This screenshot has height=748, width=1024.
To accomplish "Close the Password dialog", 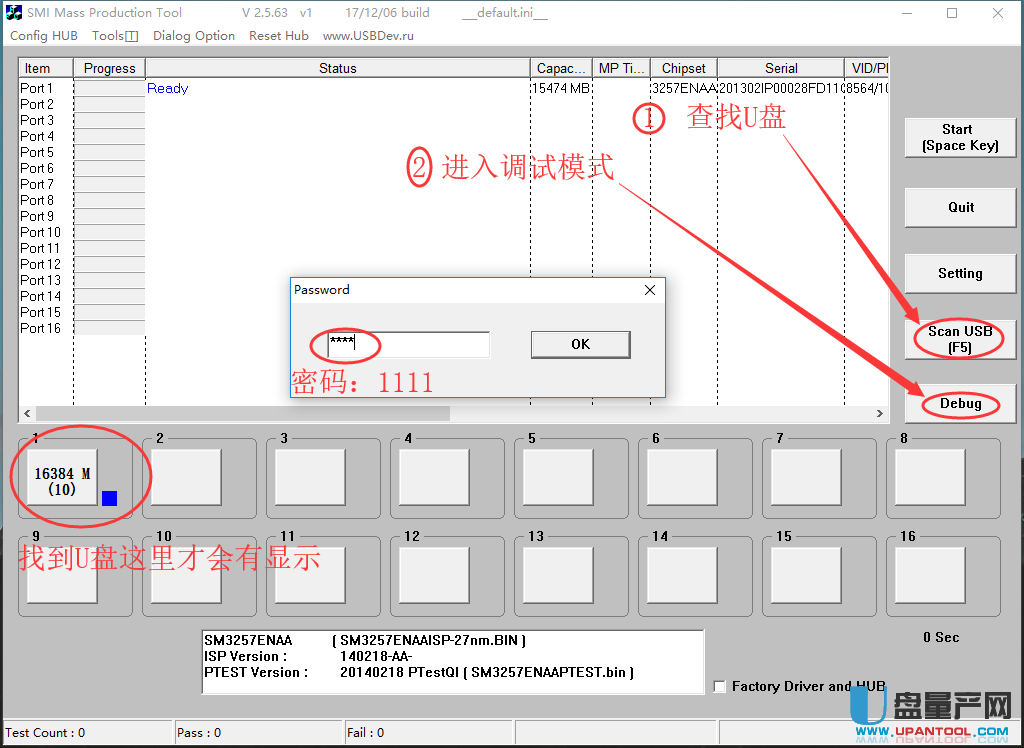I will click(x=650, y=290).
